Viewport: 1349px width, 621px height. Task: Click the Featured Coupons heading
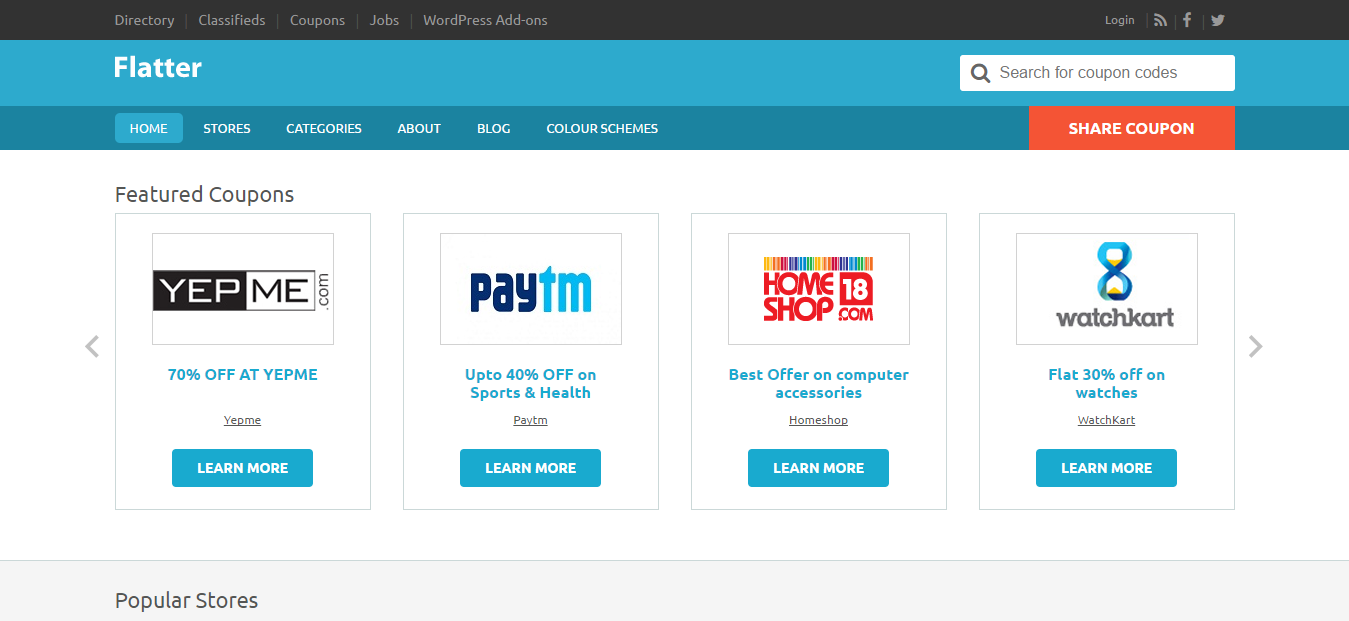(205, 195)
